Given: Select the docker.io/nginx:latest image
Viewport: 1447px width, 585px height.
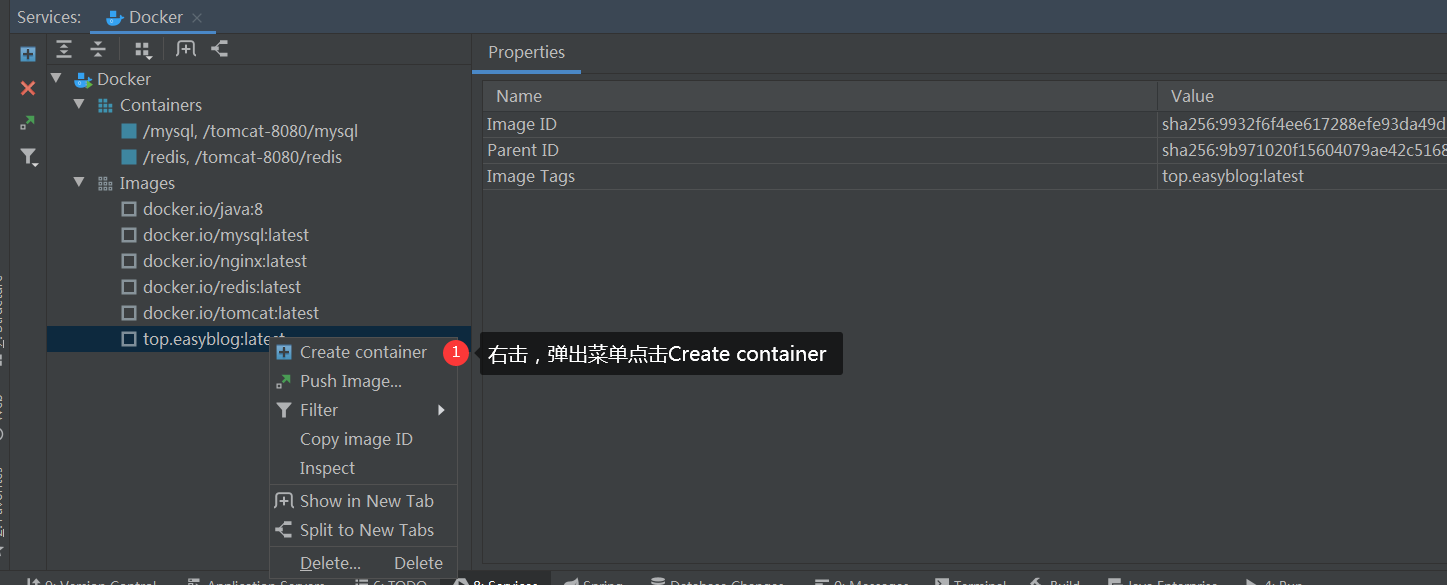Looking at the screenshot, I should click(224, 261).
